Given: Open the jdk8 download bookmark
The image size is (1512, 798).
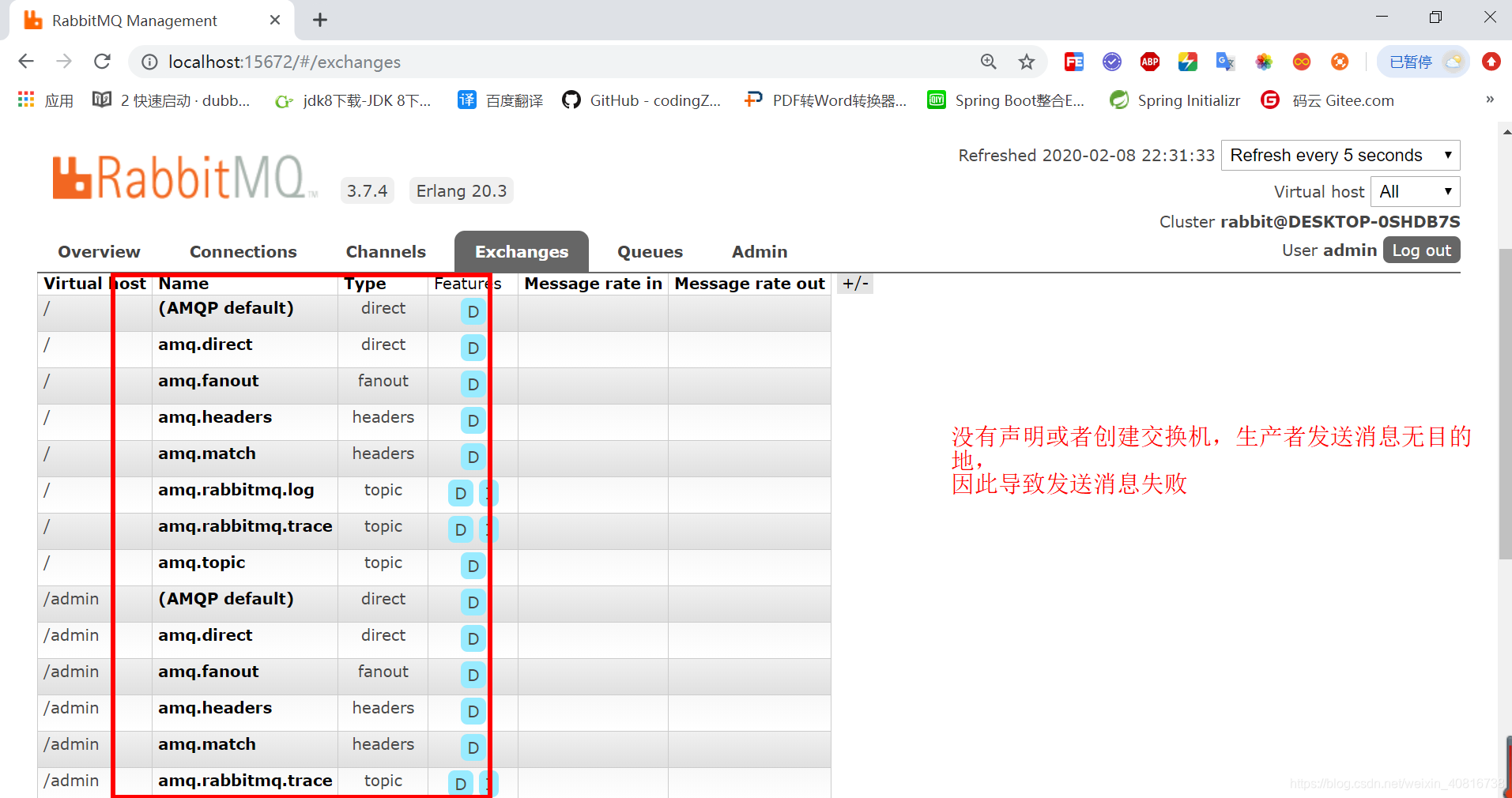Looking at the screenshot, I should coord(353,100).
